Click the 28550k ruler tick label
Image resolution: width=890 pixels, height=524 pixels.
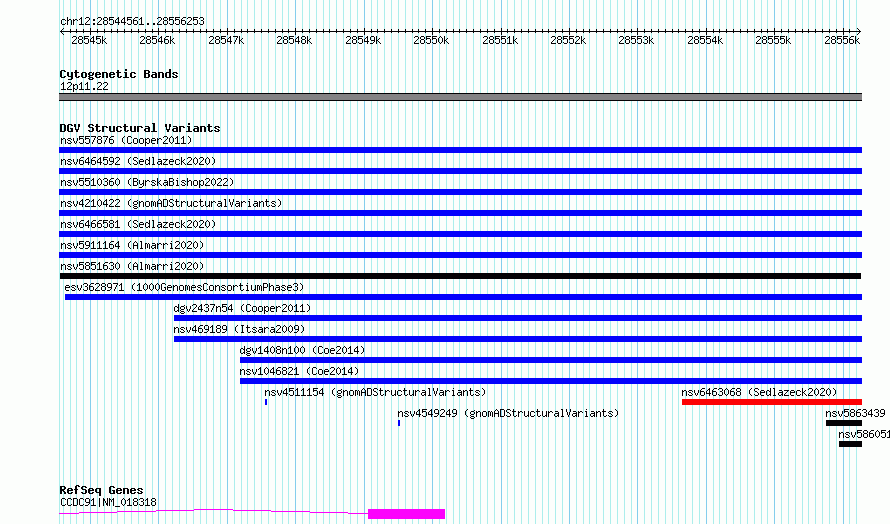pos(431,40)
